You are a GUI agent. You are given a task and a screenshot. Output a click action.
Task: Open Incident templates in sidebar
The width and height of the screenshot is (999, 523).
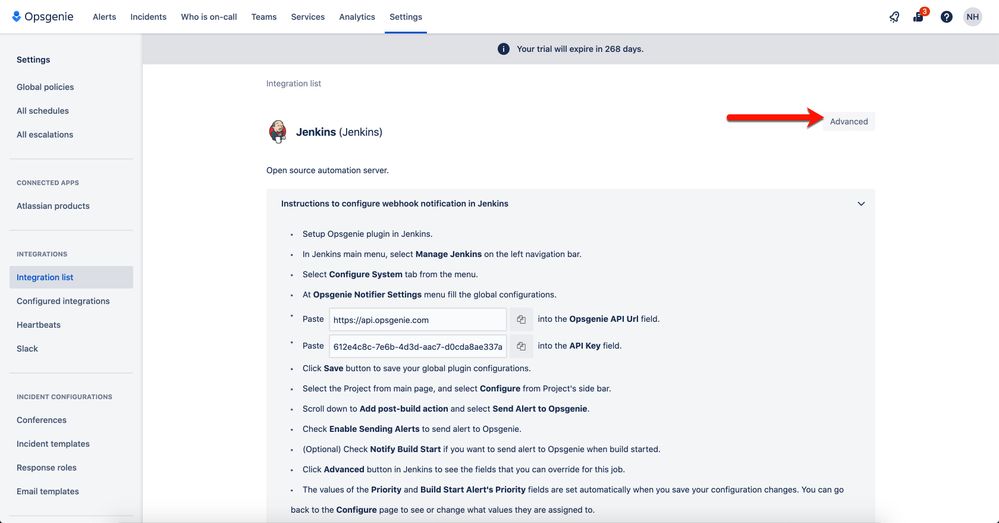coord(53,444)
